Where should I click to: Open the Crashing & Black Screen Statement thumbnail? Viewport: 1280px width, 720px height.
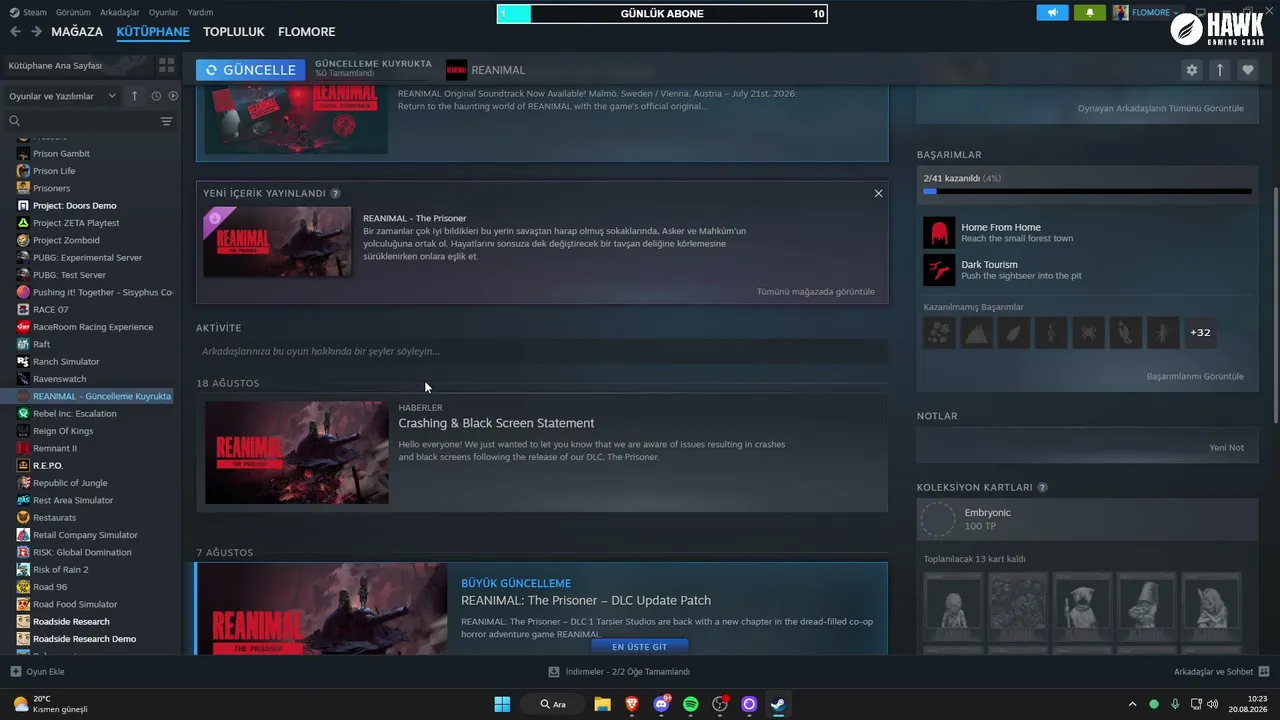pos(296,453)
